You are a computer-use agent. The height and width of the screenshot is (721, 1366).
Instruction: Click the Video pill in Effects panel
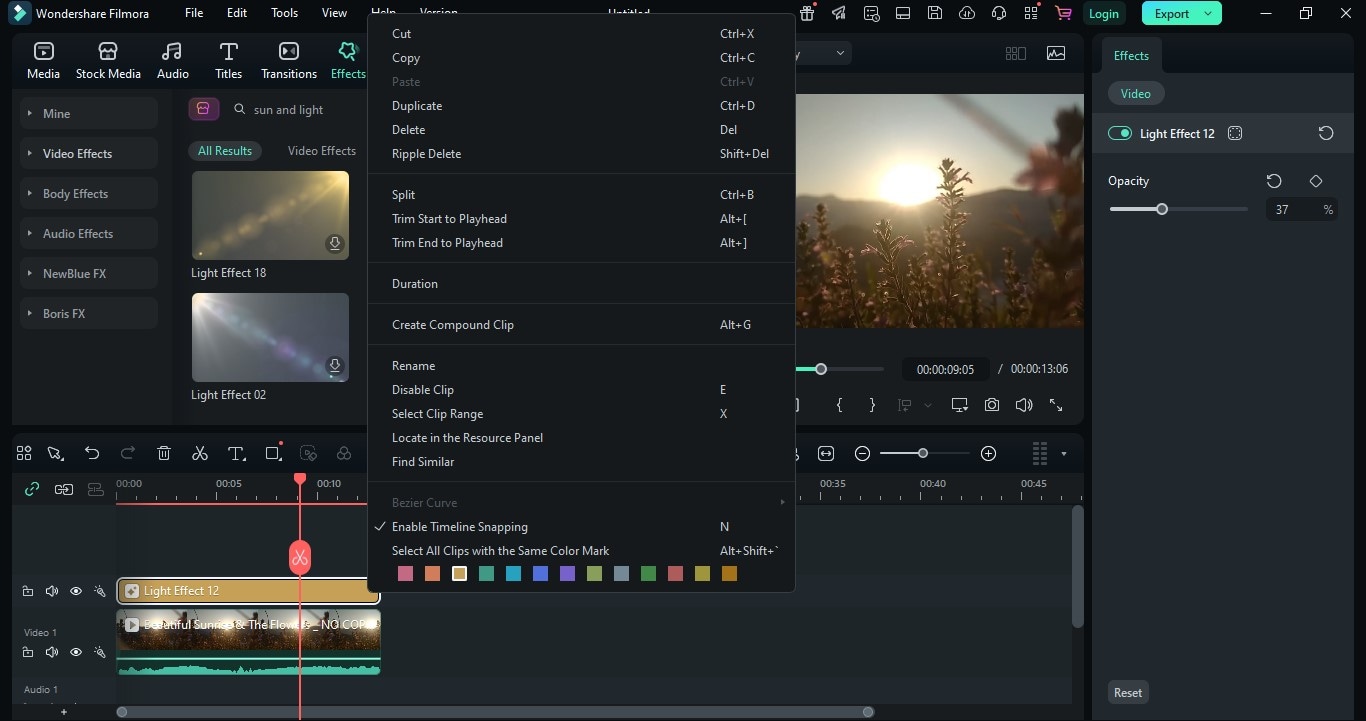coord(1136,93)
